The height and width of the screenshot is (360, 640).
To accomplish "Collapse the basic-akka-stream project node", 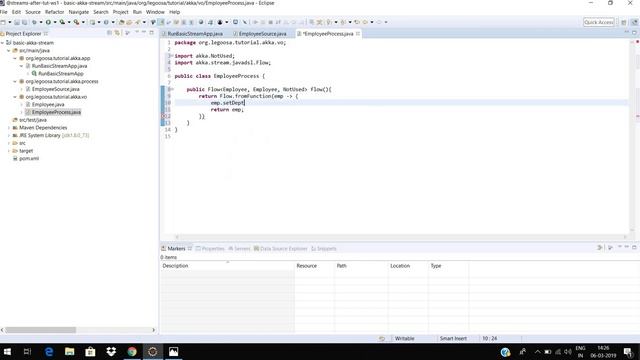I will click(2, 43).
